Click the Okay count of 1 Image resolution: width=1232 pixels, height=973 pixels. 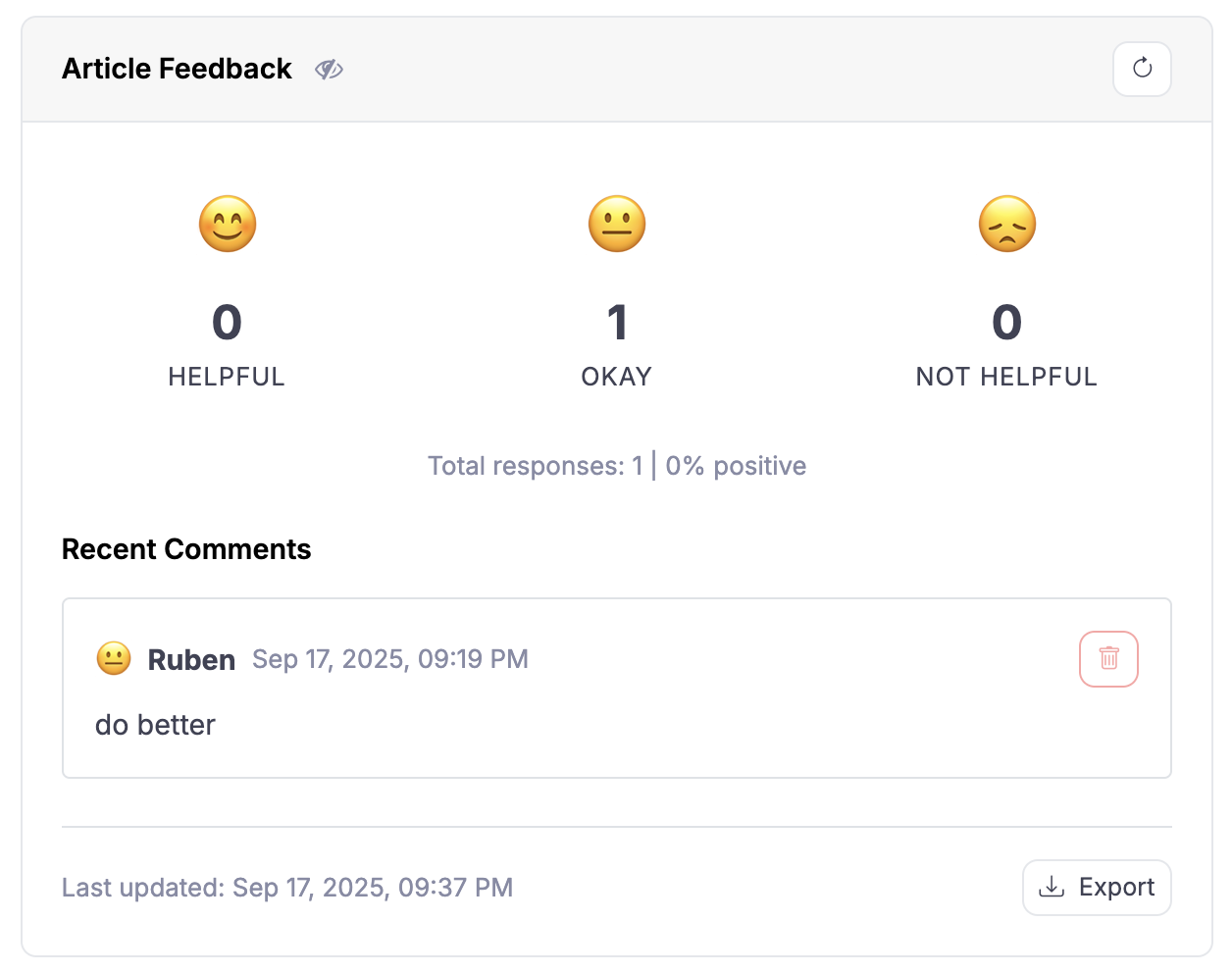pos(617,323)
